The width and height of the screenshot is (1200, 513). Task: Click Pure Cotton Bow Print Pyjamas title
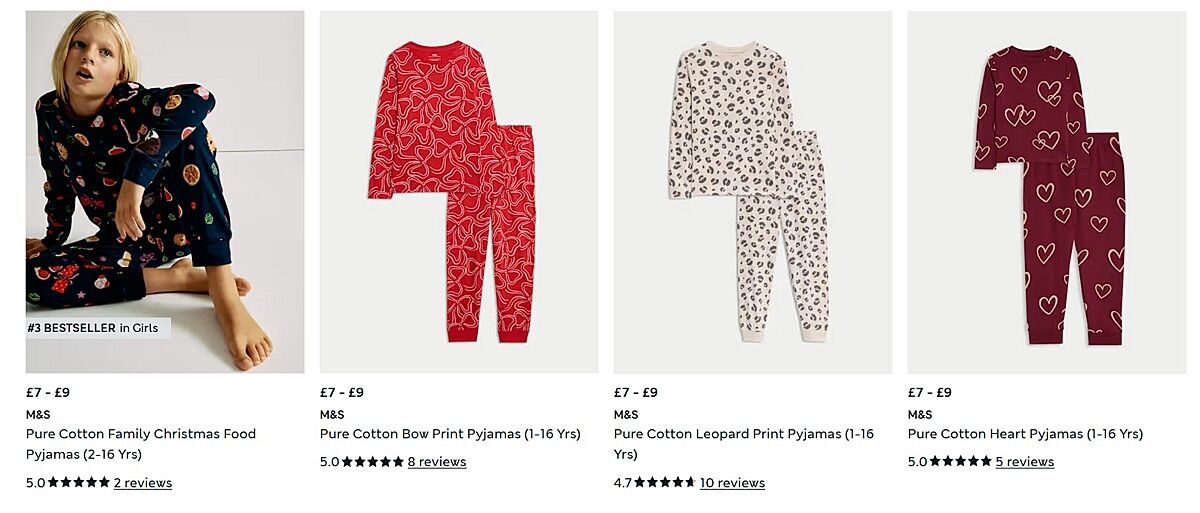pyautogui.click(x=450, y=434)
